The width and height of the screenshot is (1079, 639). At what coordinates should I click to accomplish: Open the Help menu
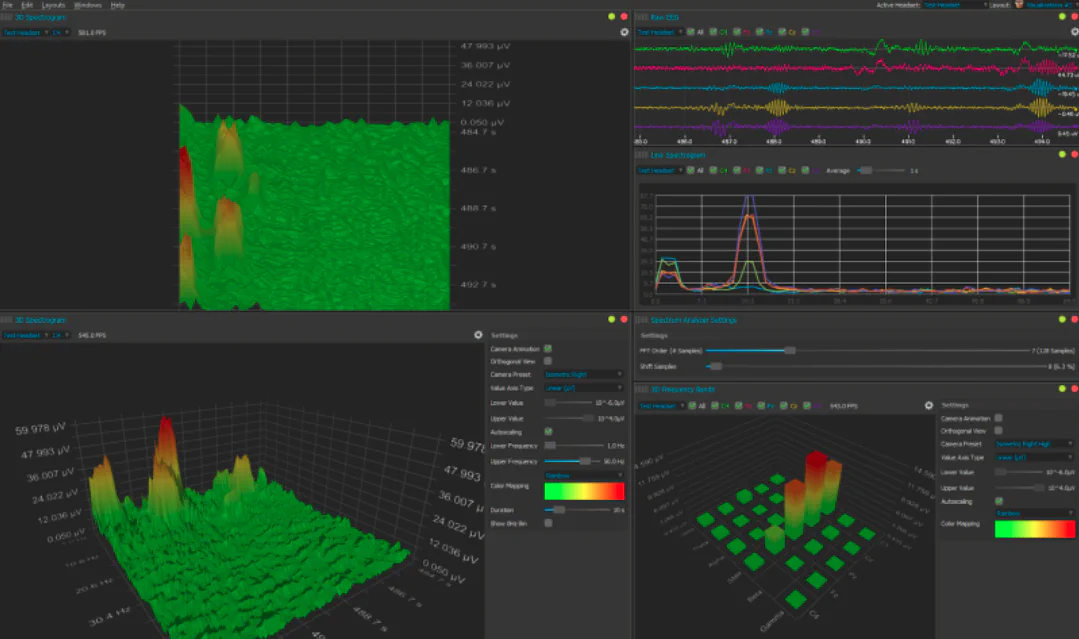tap(118, 5)
